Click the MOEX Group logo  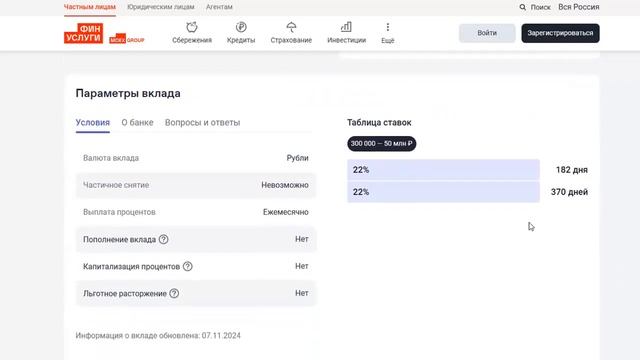(x=127, y=39)
